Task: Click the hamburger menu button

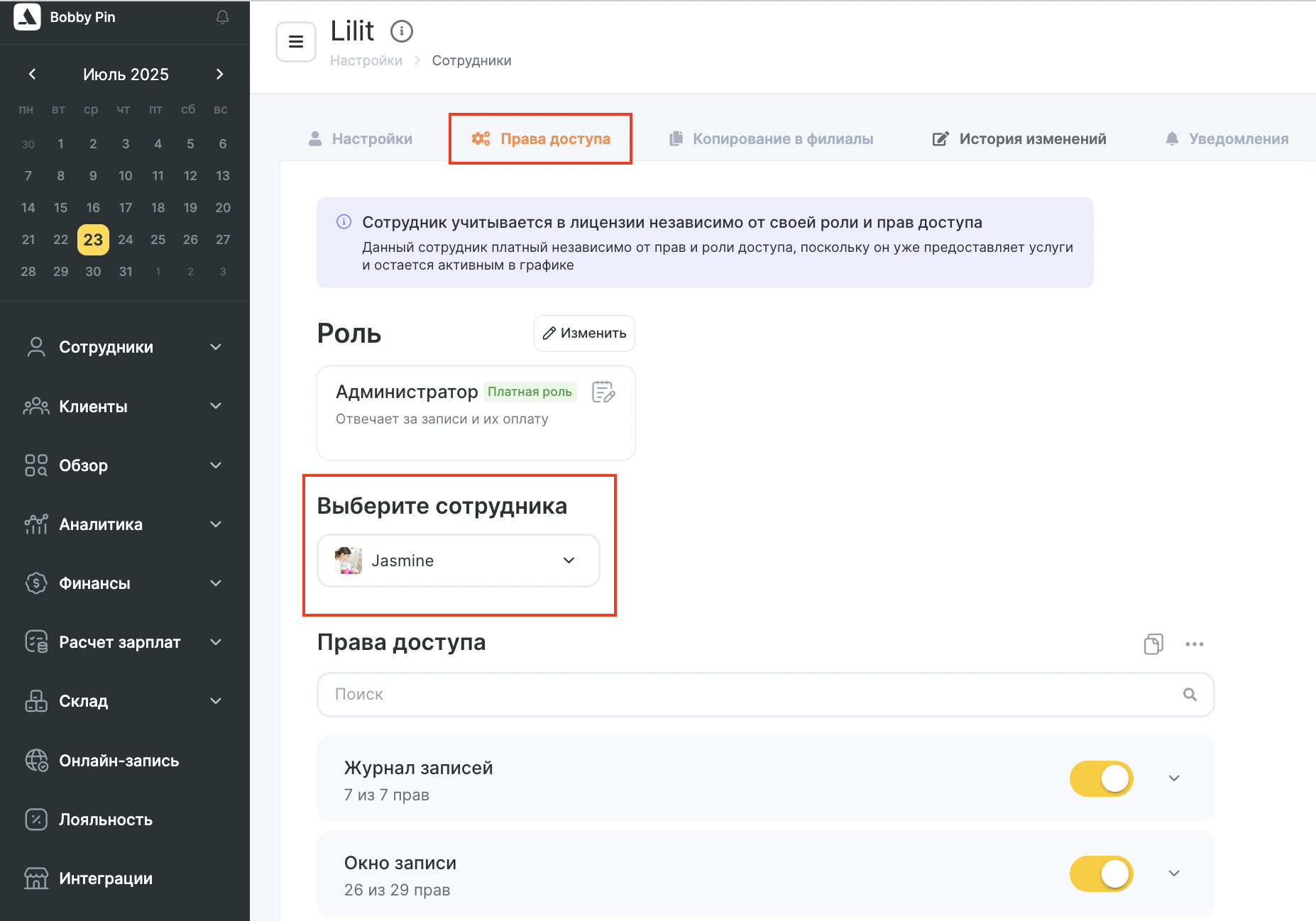Action: (296, 42)
